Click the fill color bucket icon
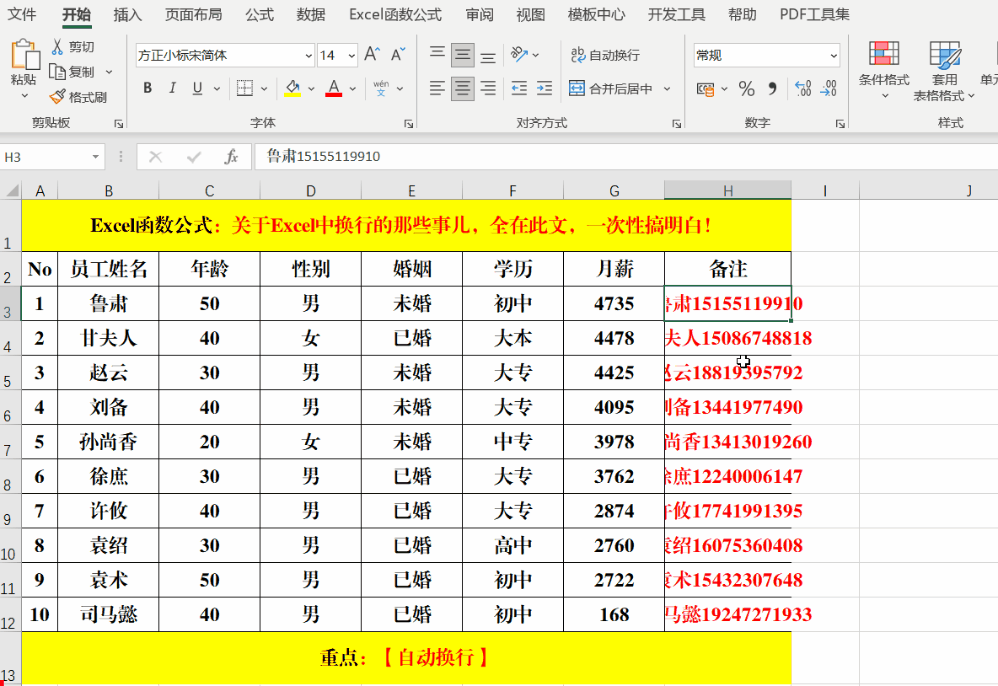This screenshot has width=998, height=686. [x=293, y=88]
